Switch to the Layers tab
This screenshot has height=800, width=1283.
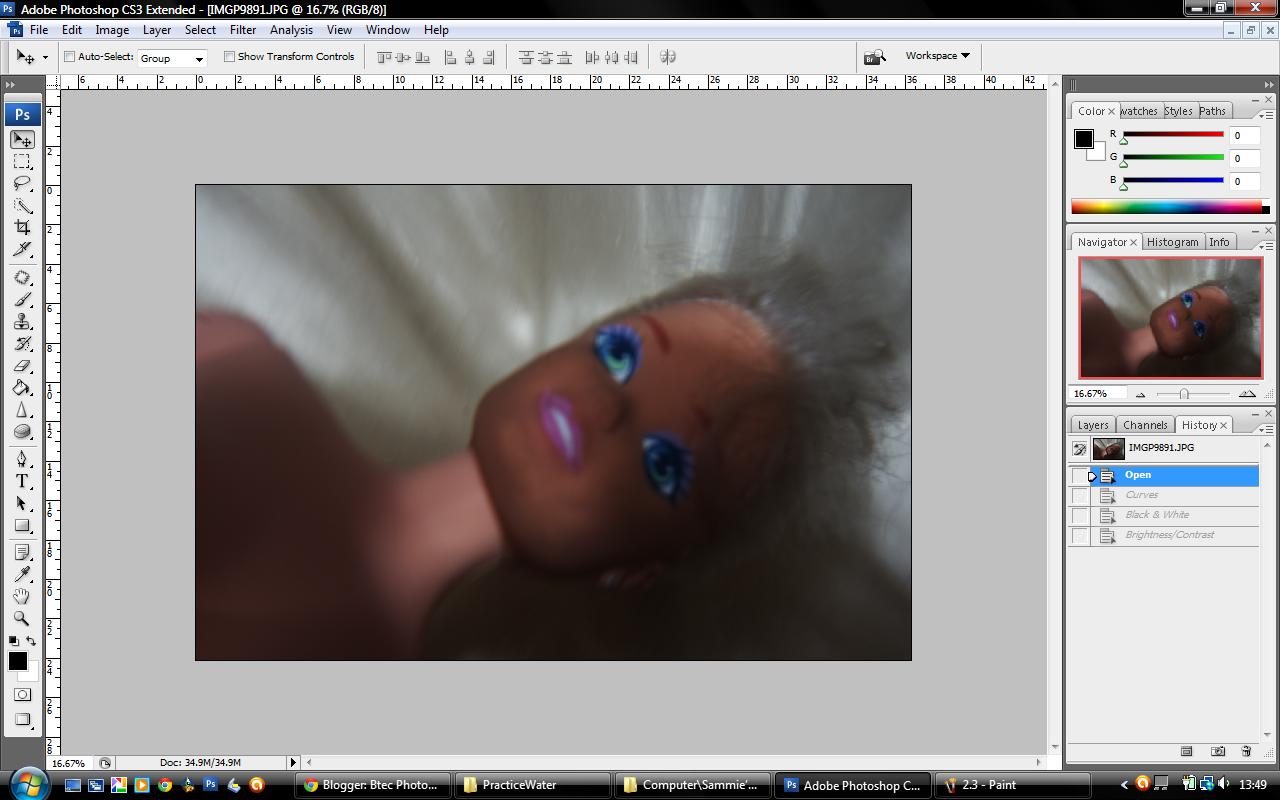point(1093,425)
